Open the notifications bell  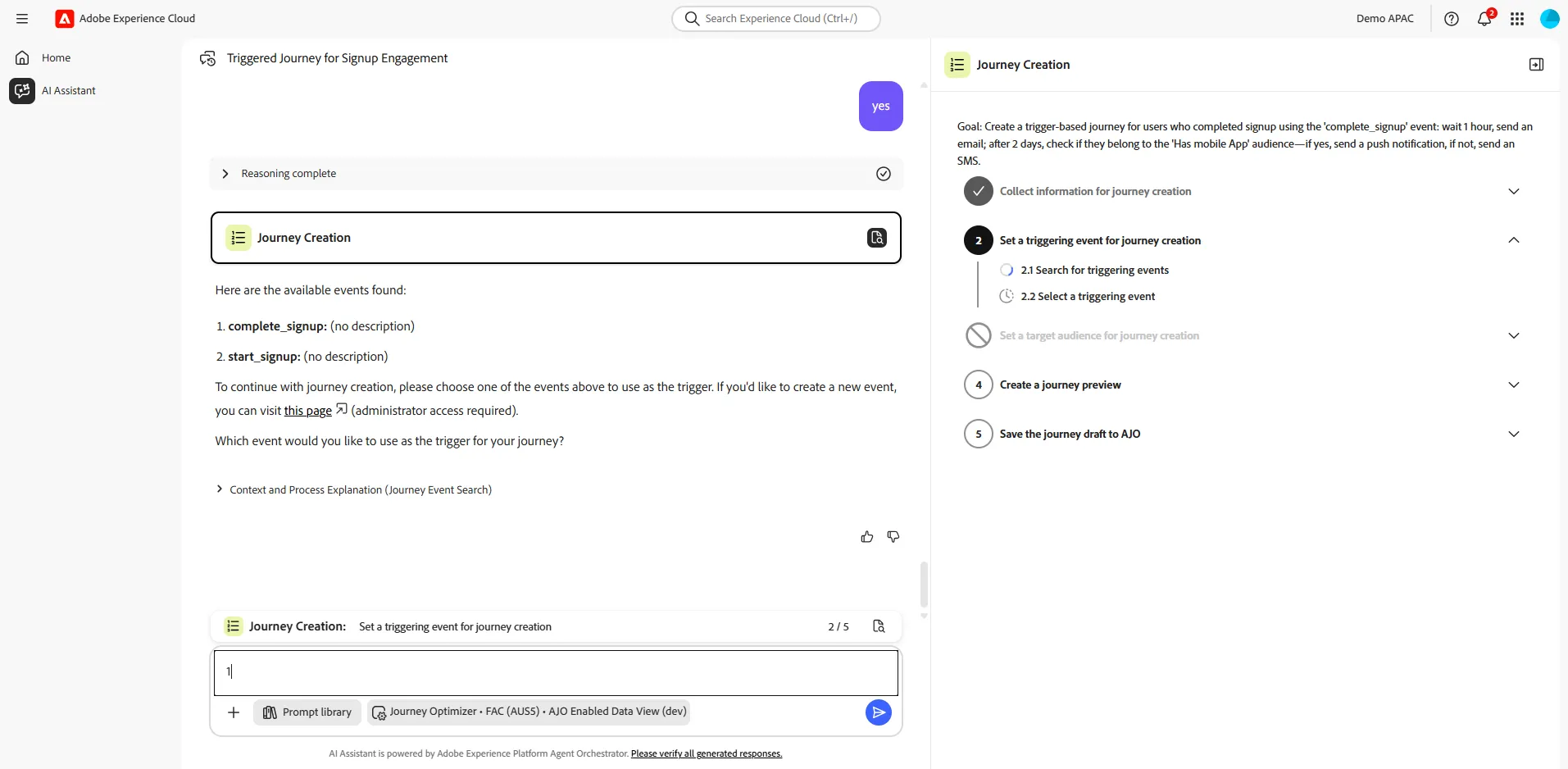point(1484,19)
